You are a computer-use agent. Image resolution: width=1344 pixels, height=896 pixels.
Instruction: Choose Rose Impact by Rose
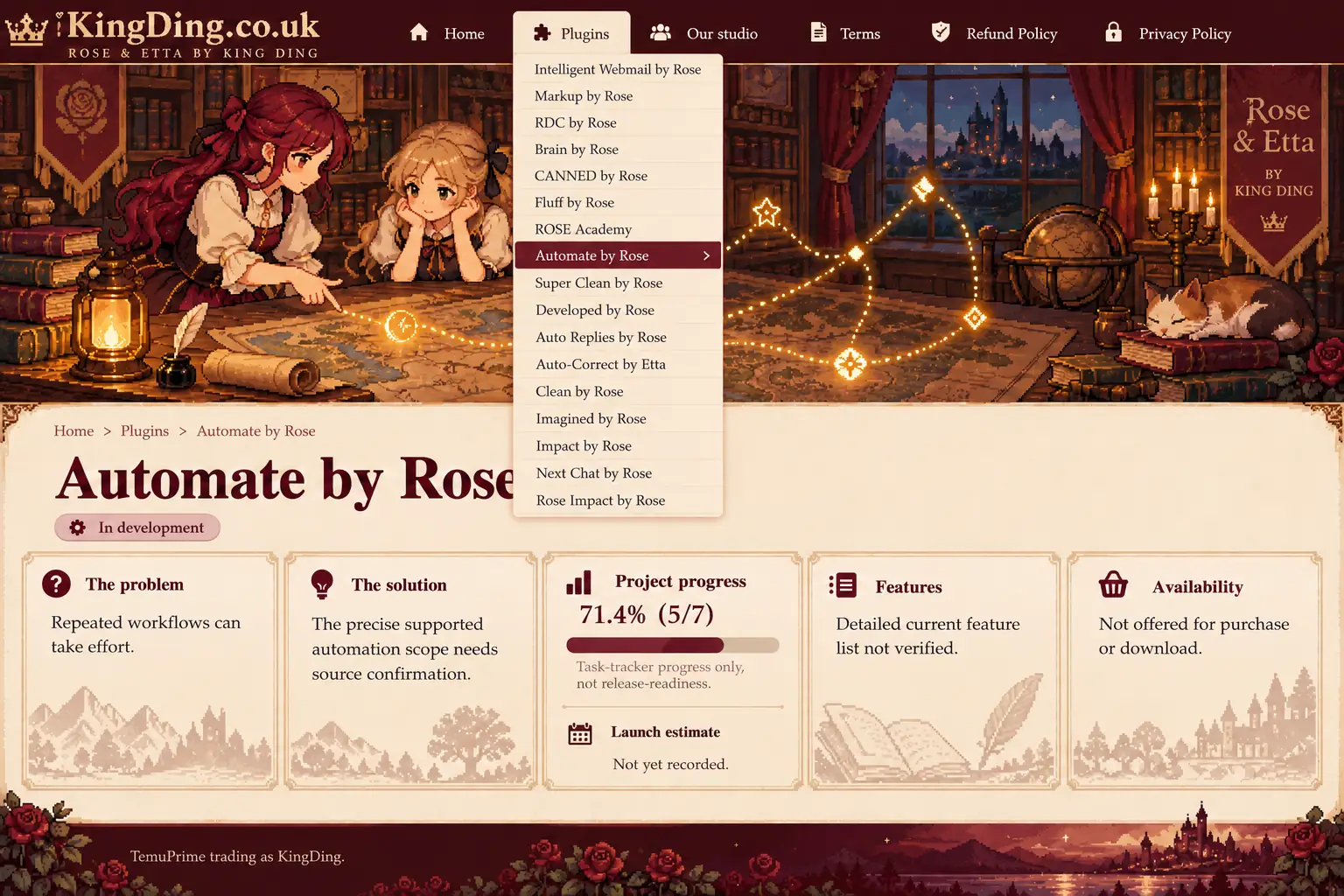[x=618, y=500]
